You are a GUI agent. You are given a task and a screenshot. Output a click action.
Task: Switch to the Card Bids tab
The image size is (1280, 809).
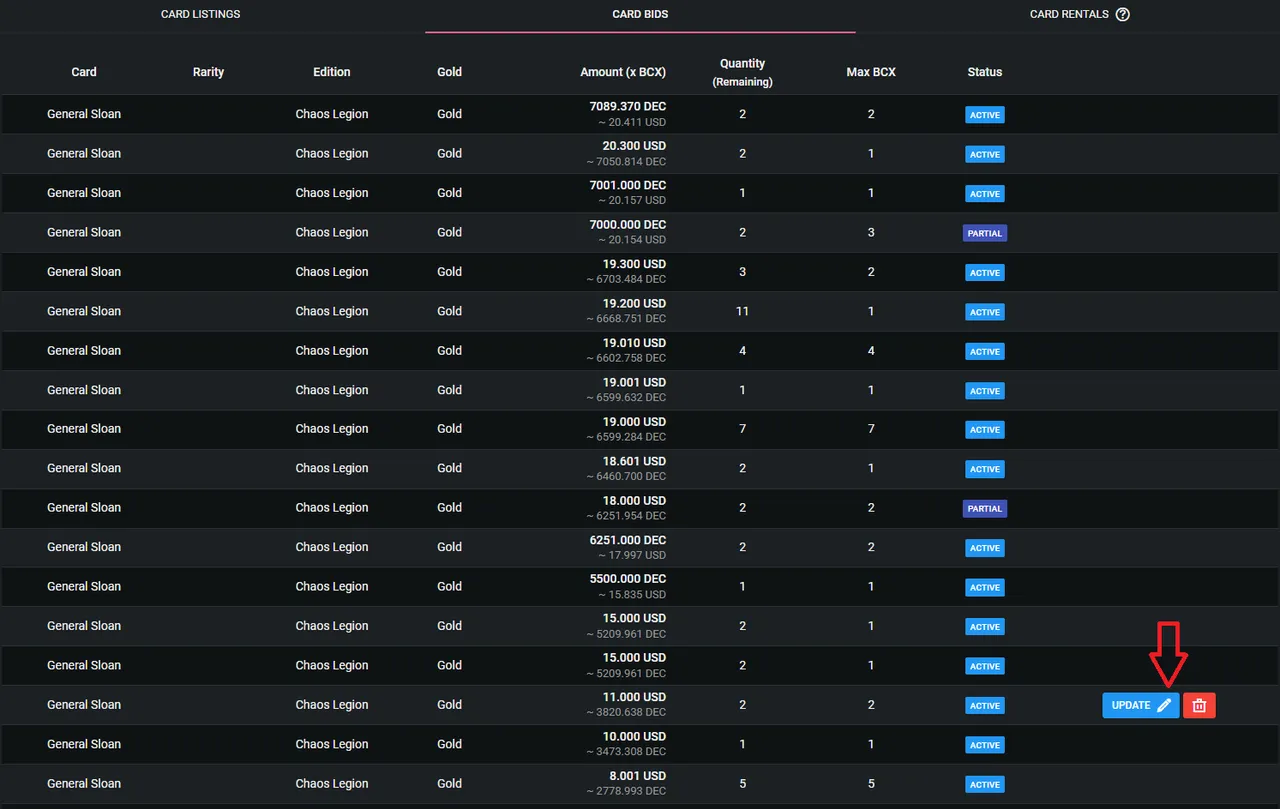click(x=640, y=14)
